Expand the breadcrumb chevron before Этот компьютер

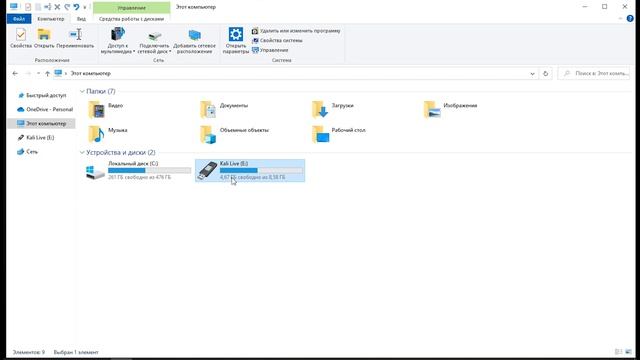66,73
